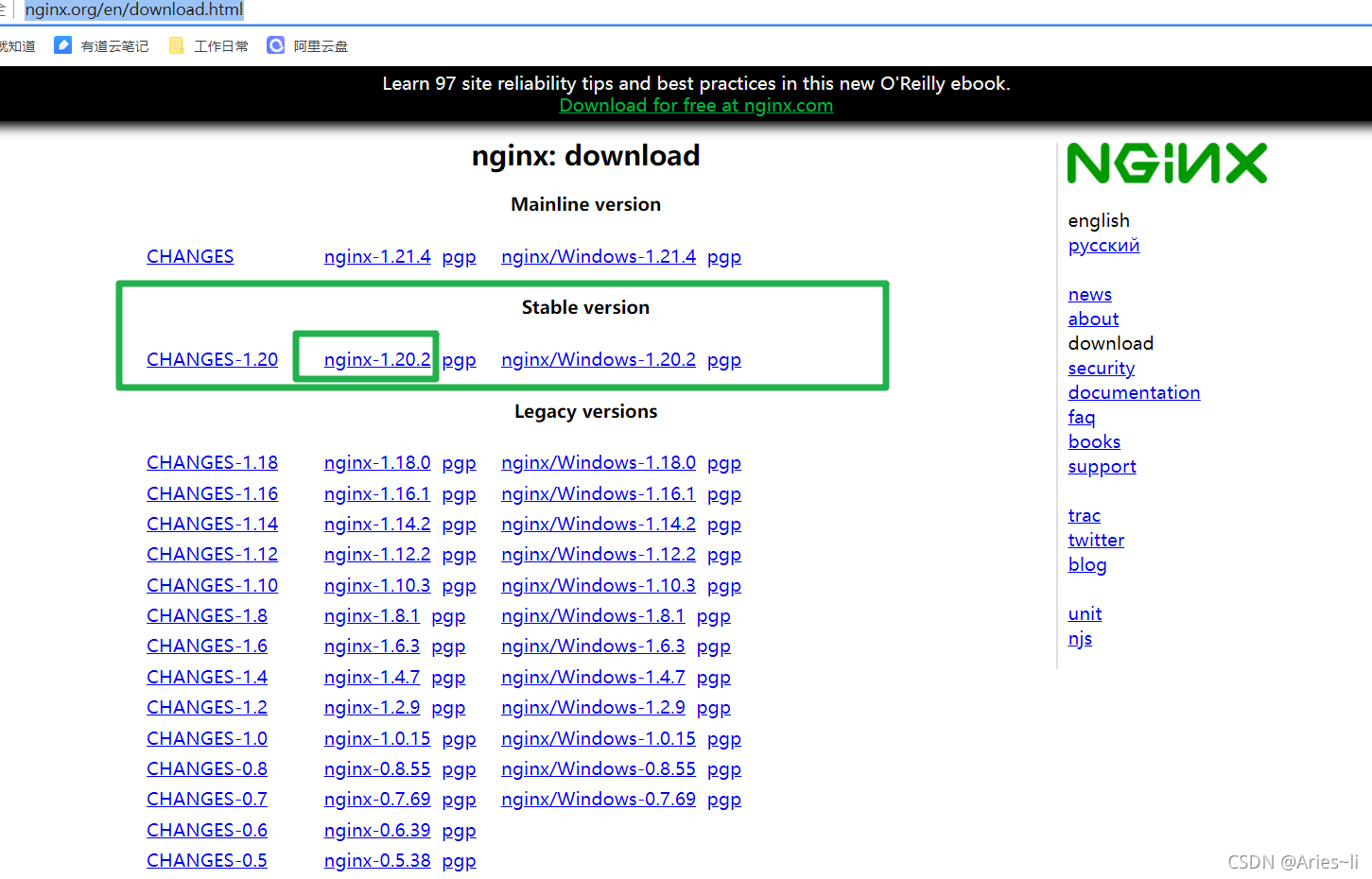The height and width of the screenshot is (879, 1372).
Task: Open the blog link
Action: pos(1087,565)
